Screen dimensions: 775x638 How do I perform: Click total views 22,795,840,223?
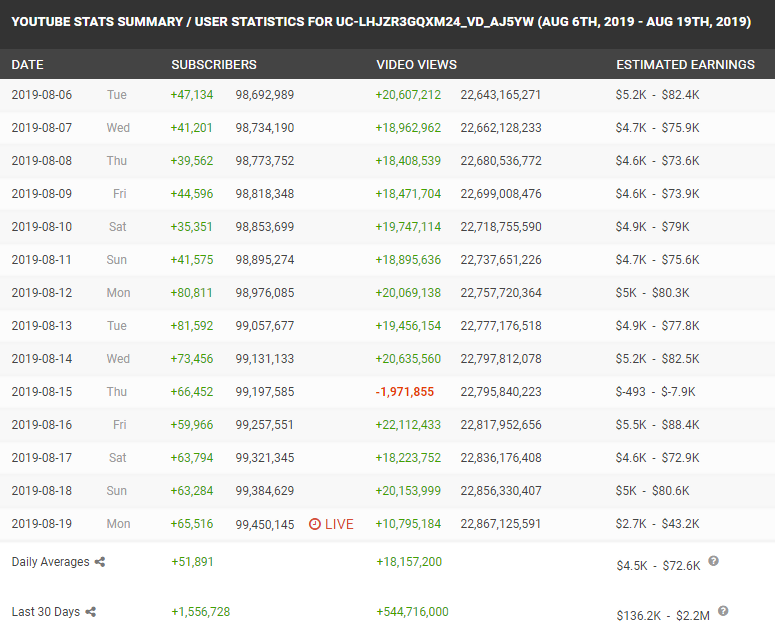[501, 392]
